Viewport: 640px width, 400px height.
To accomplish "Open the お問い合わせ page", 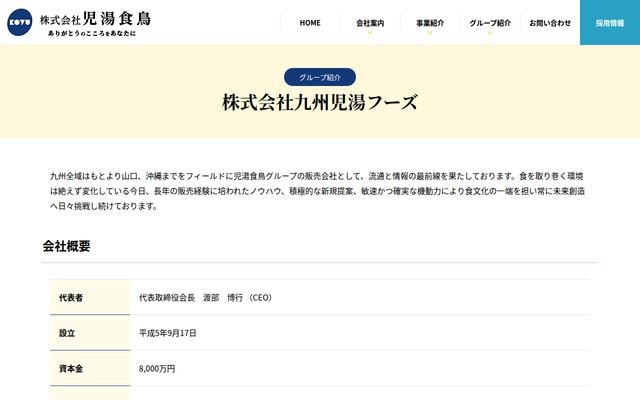I will [x=550, y=23].
